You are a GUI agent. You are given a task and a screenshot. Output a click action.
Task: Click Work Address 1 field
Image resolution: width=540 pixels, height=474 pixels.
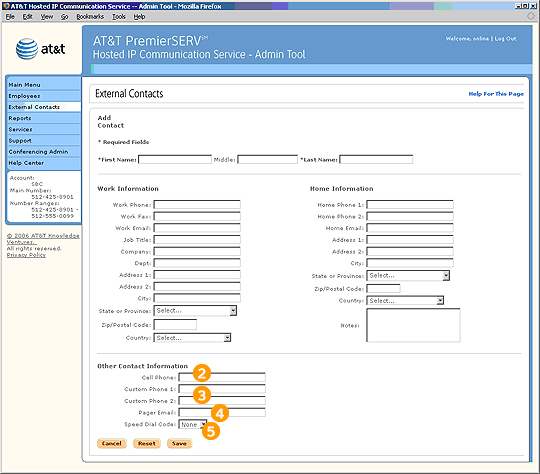[x=197, y=275]
